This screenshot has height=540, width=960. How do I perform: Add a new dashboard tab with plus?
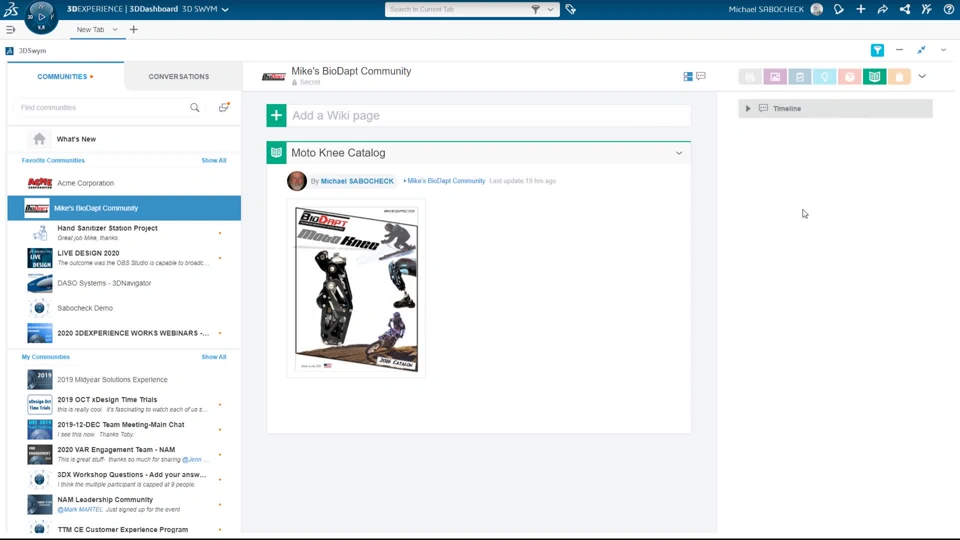click(x=133, y=29)
